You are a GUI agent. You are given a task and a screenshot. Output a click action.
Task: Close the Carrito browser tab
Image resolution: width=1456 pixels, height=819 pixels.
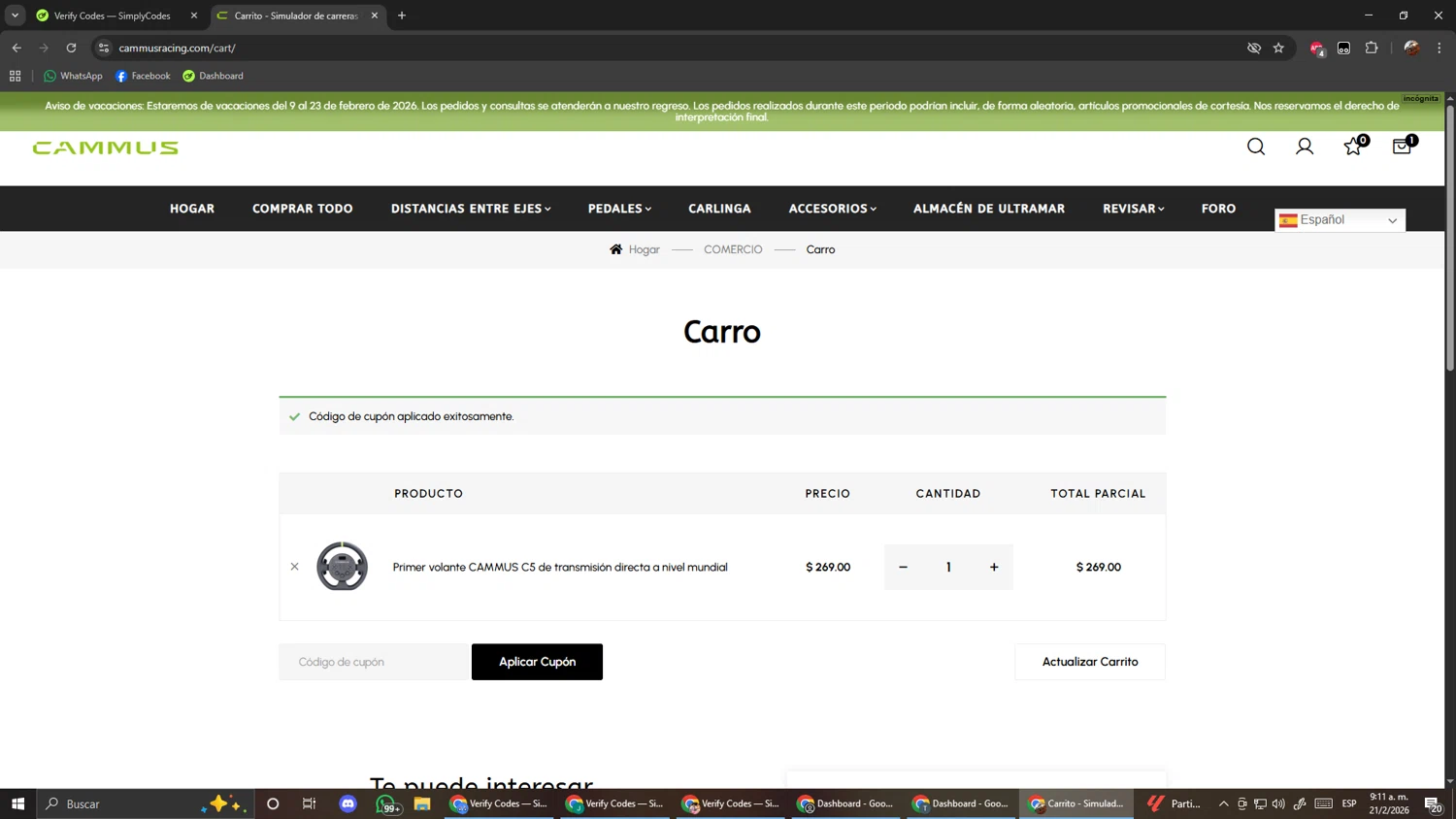pos(375,16)
